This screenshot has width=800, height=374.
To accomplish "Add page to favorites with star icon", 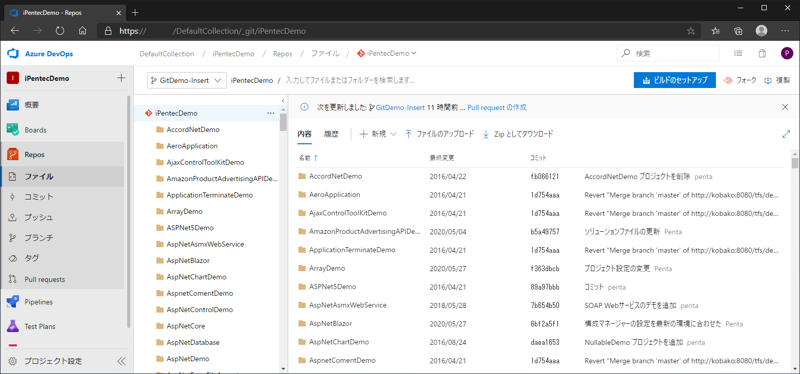I will (x=691, y=31).
